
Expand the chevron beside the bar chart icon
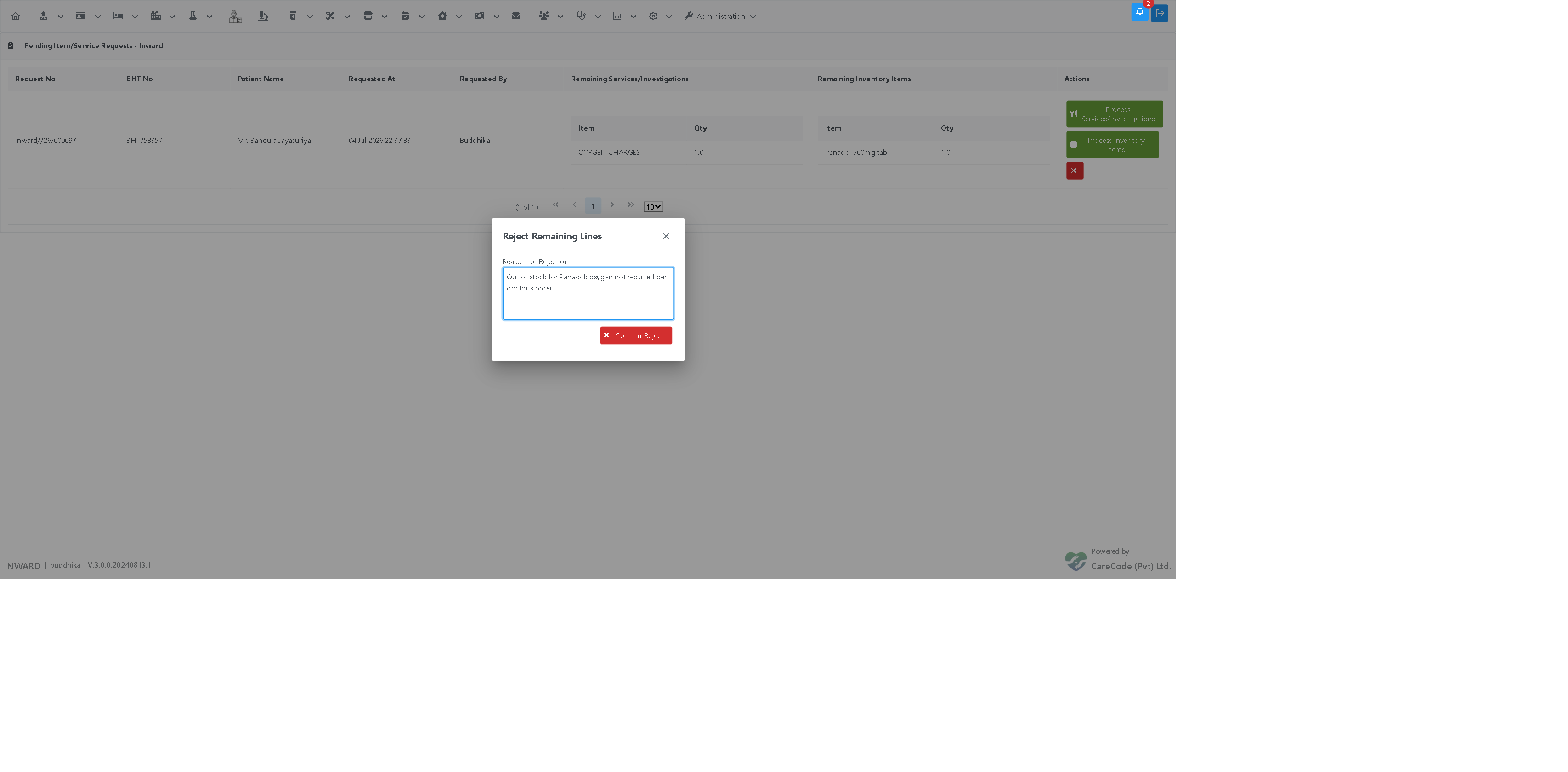[x=633, y=17]
